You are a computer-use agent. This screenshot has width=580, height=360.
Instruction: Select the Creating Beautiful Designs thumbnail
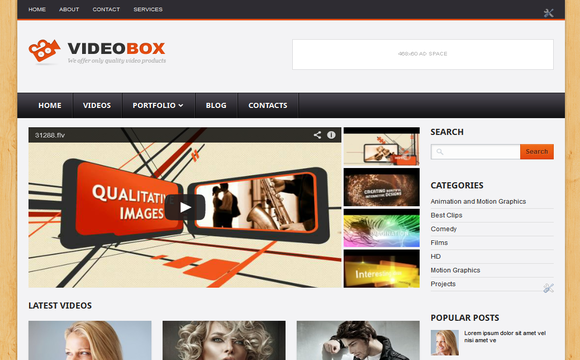381,187
